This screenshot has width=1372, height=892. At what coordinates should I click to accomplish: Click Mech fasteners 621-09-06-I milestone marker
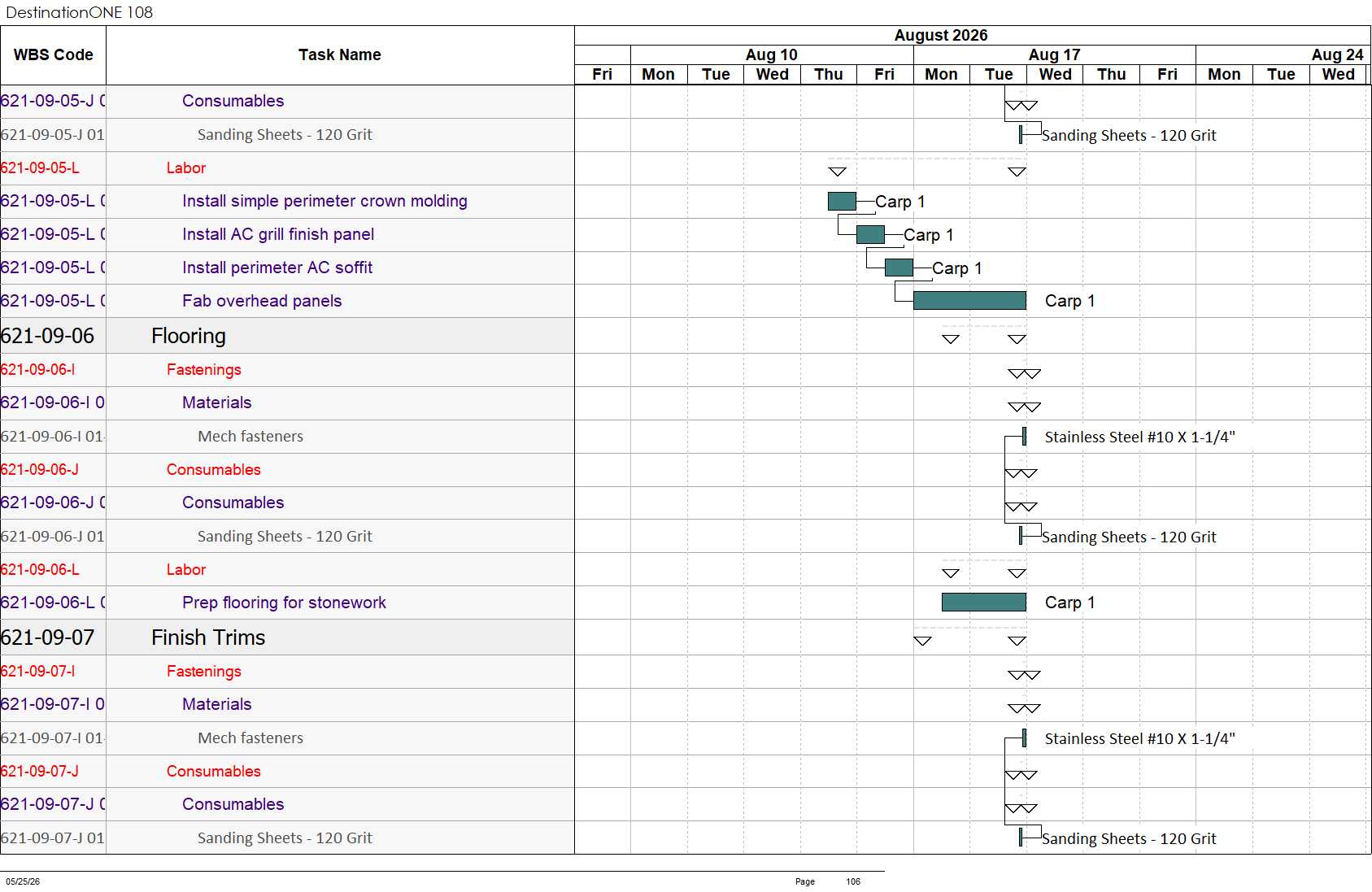(1024, 437)
